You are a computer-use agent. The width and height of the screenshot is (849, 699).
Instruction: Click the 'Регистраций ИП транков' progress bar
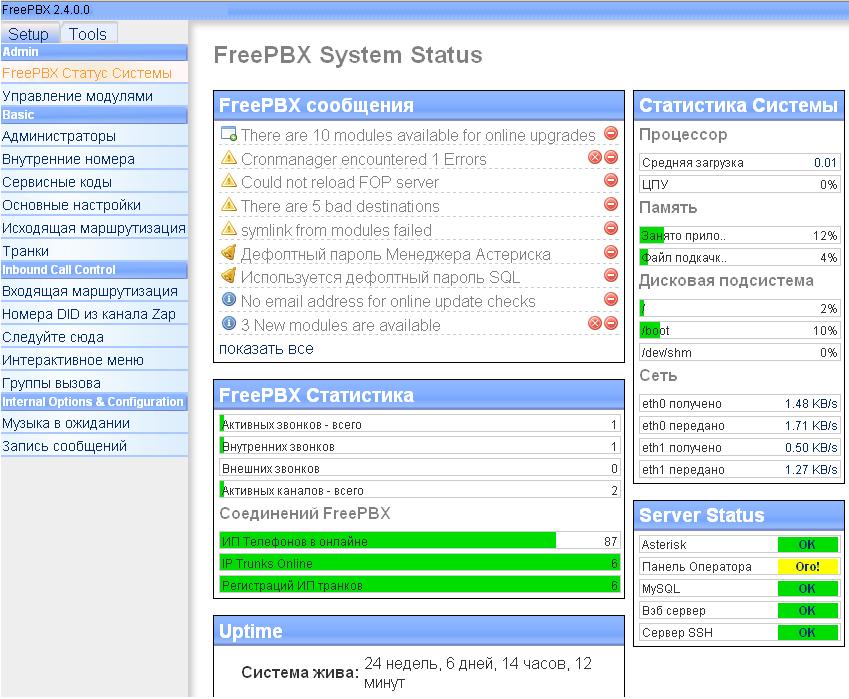[x=420, y=585]
